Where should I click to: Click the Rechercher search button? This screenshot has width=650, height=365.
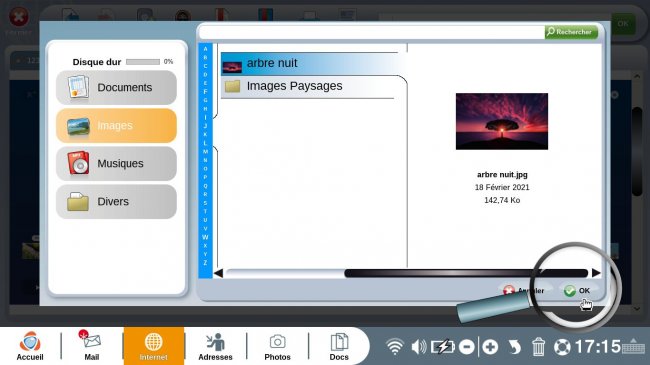tap(571, 32)
